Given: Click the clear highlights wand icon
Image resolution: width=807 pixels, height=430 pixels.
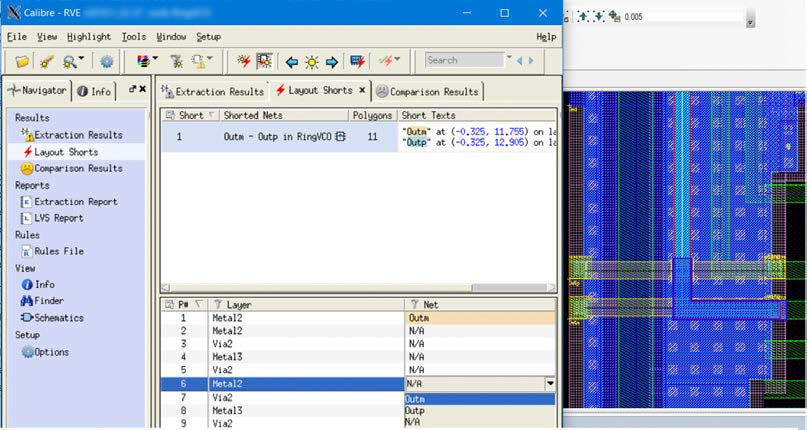Looking at the screenshot, I should tap(47, 62).
